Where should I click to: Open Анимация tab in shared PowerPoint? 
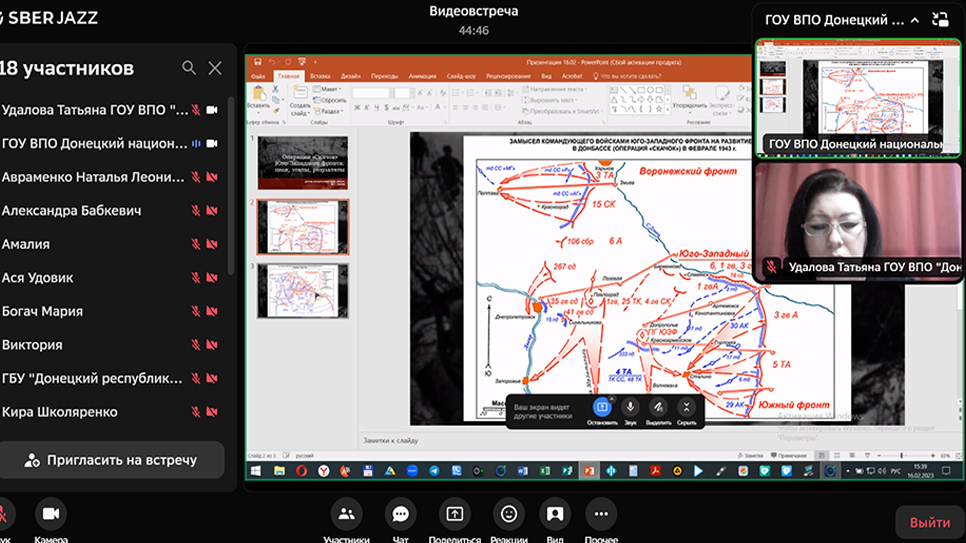(423, 76)
